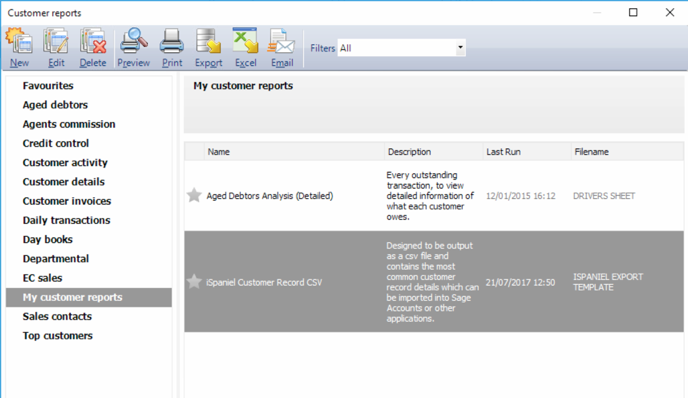
Task: Select My customer reports category
Action: (x=89, y=298)
